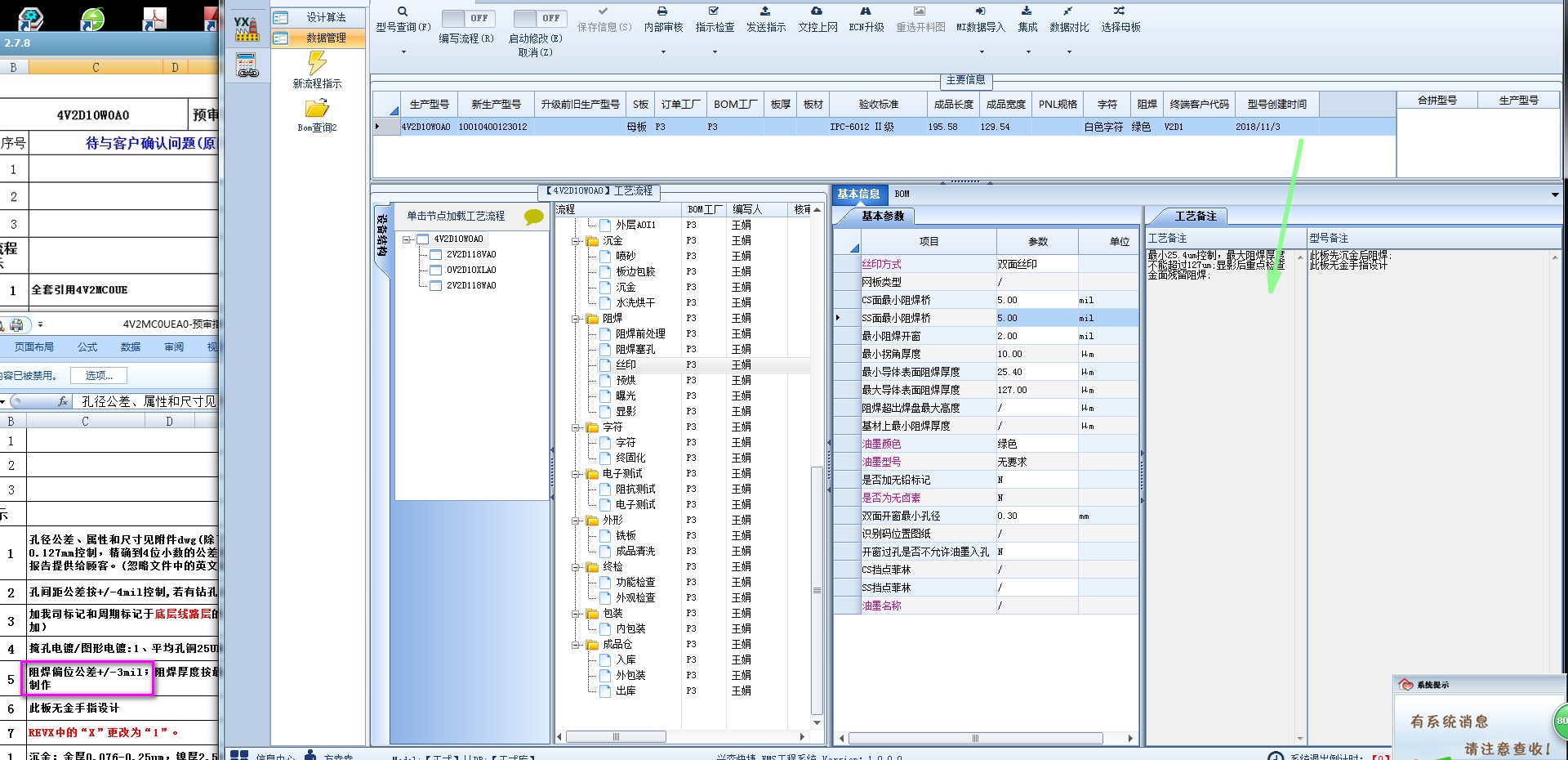Select the 曝光 process step
This screenshot has height=760, width=1568.
pos(626,396)
